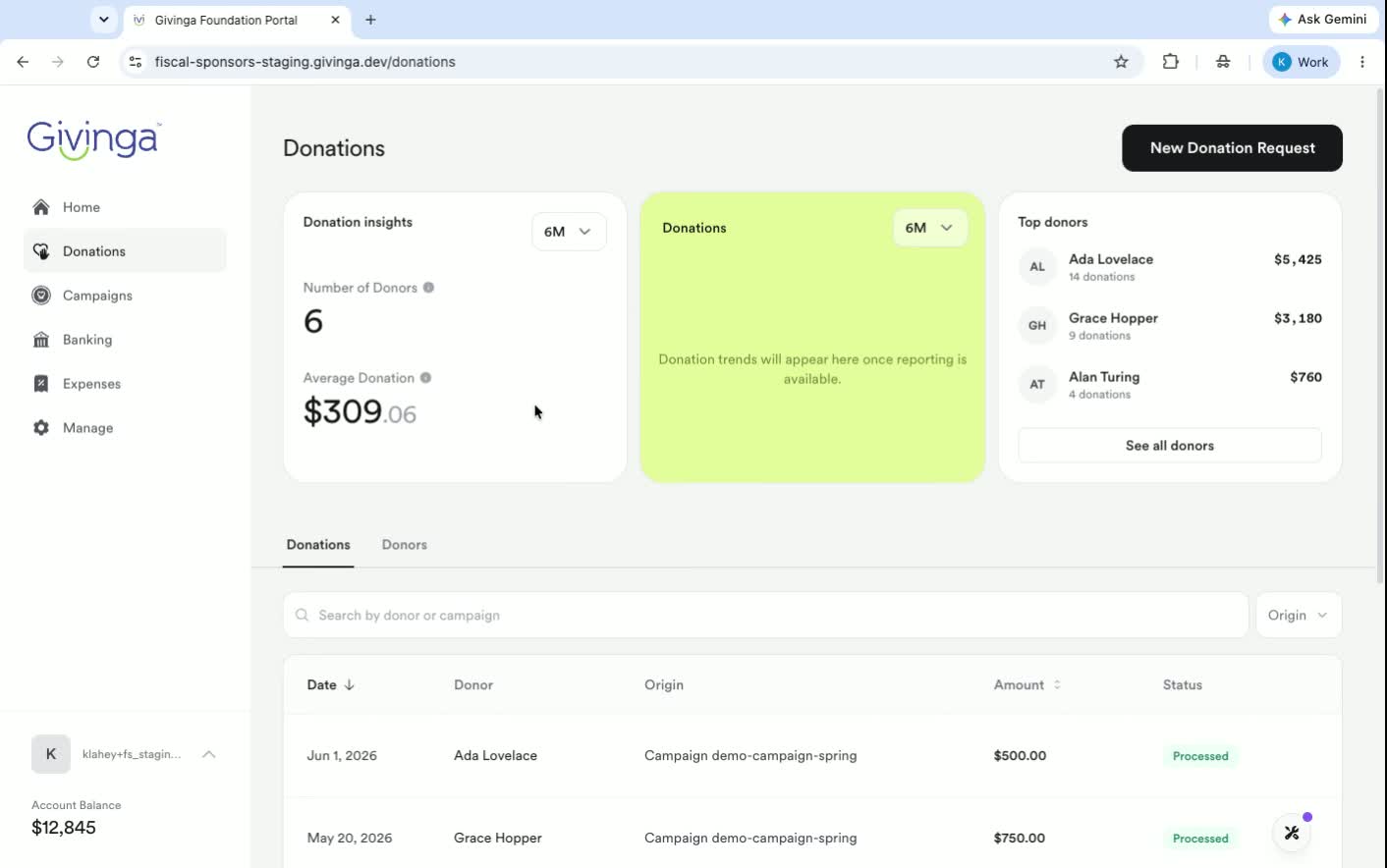Click the search magnifier icon
1387x868 pixels.
pos(303,616)
